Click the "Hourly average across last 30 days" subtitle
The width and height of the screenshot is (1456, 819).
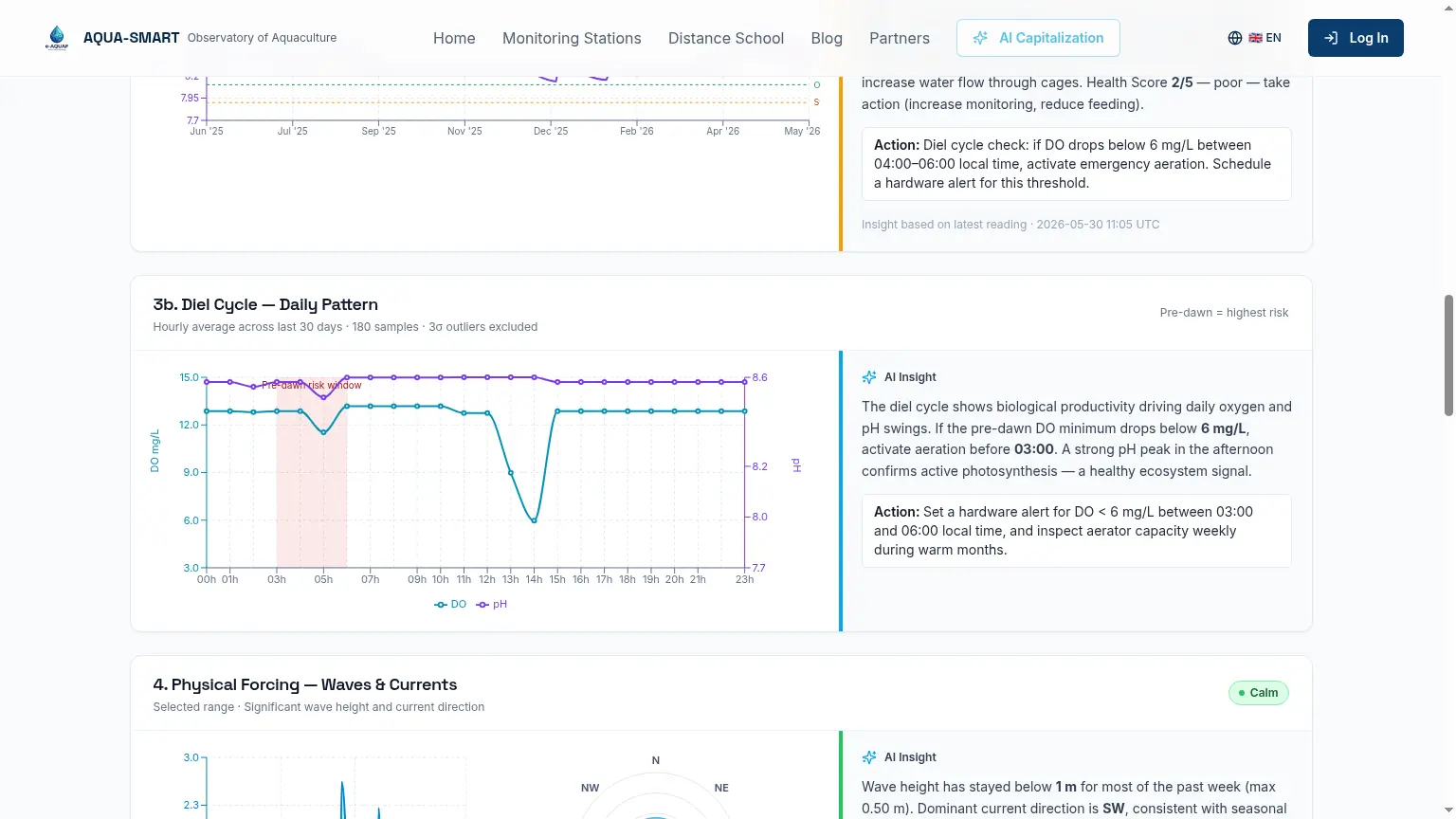[345, 327]
